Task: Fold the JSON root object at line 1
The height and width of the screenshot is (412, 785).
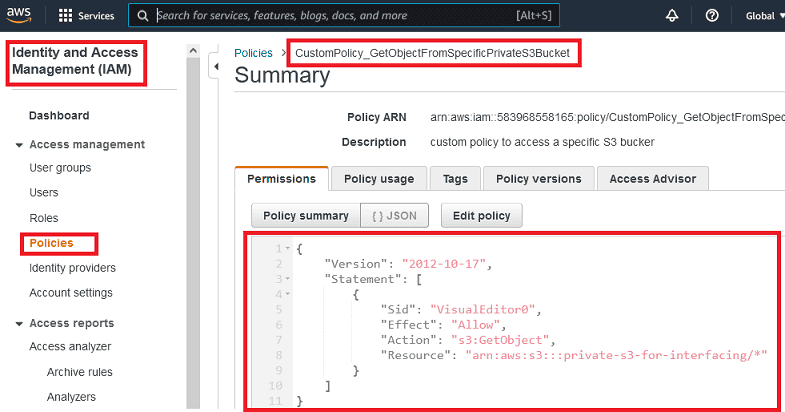Action: (289, 248)
